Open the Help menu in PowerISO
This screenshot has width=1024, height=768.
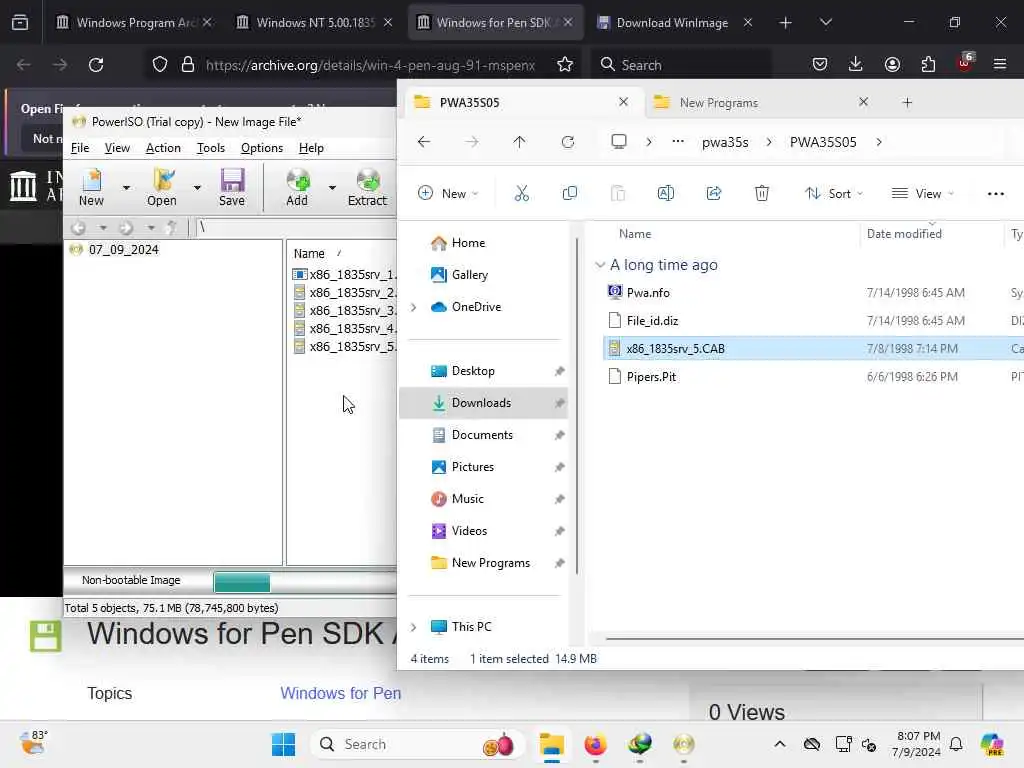(311, 148)
